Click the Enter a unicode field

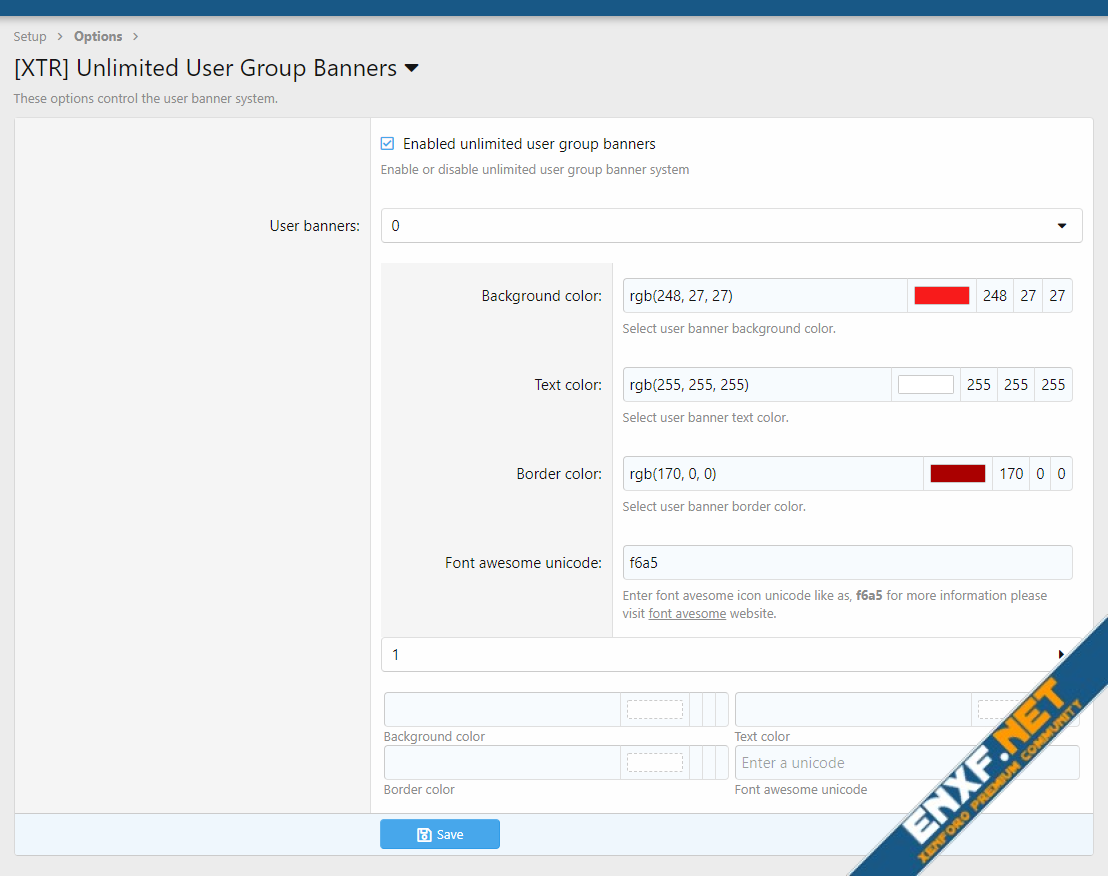tap(906, 763)
